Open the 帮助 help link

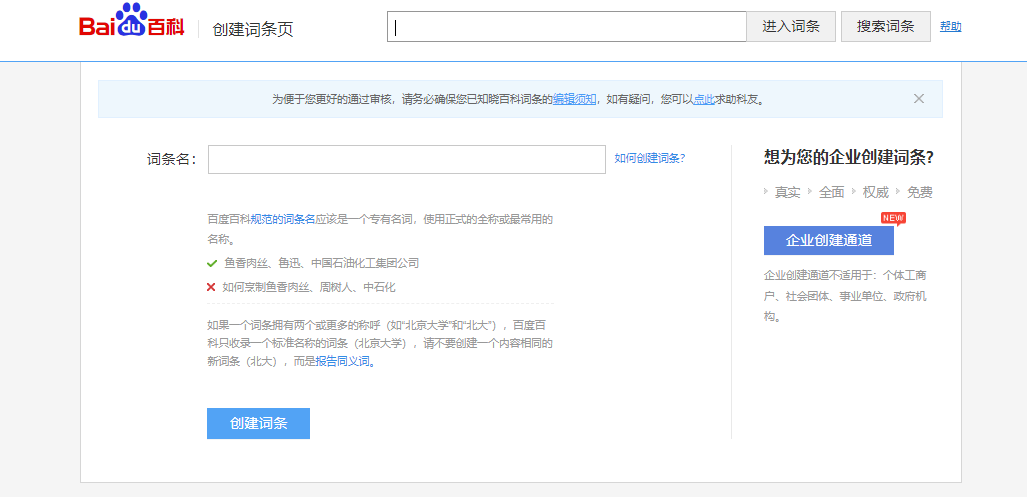(x=950, y=26)
